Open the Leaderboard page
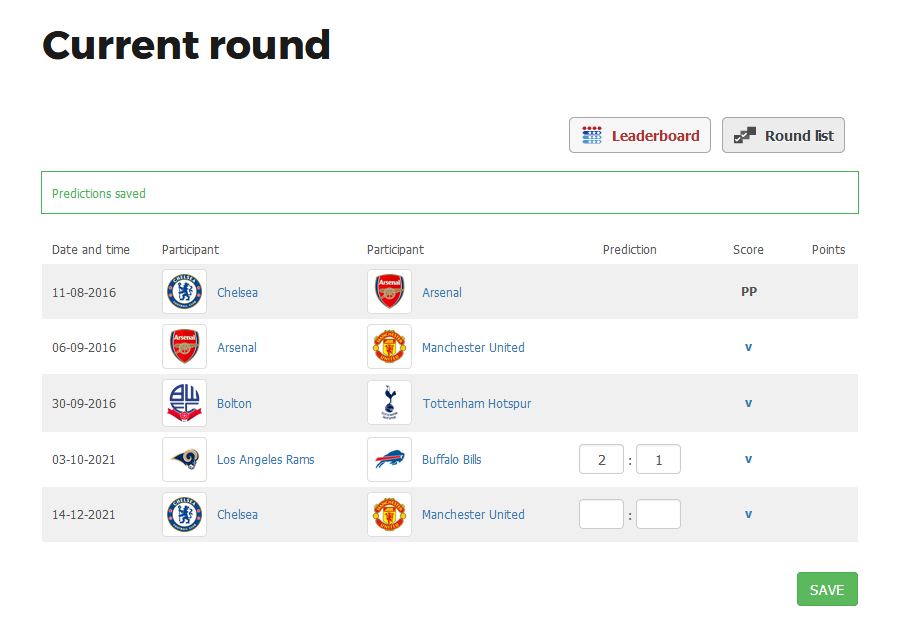The width and height of the screenshot is (903, 629). [640, 135]
